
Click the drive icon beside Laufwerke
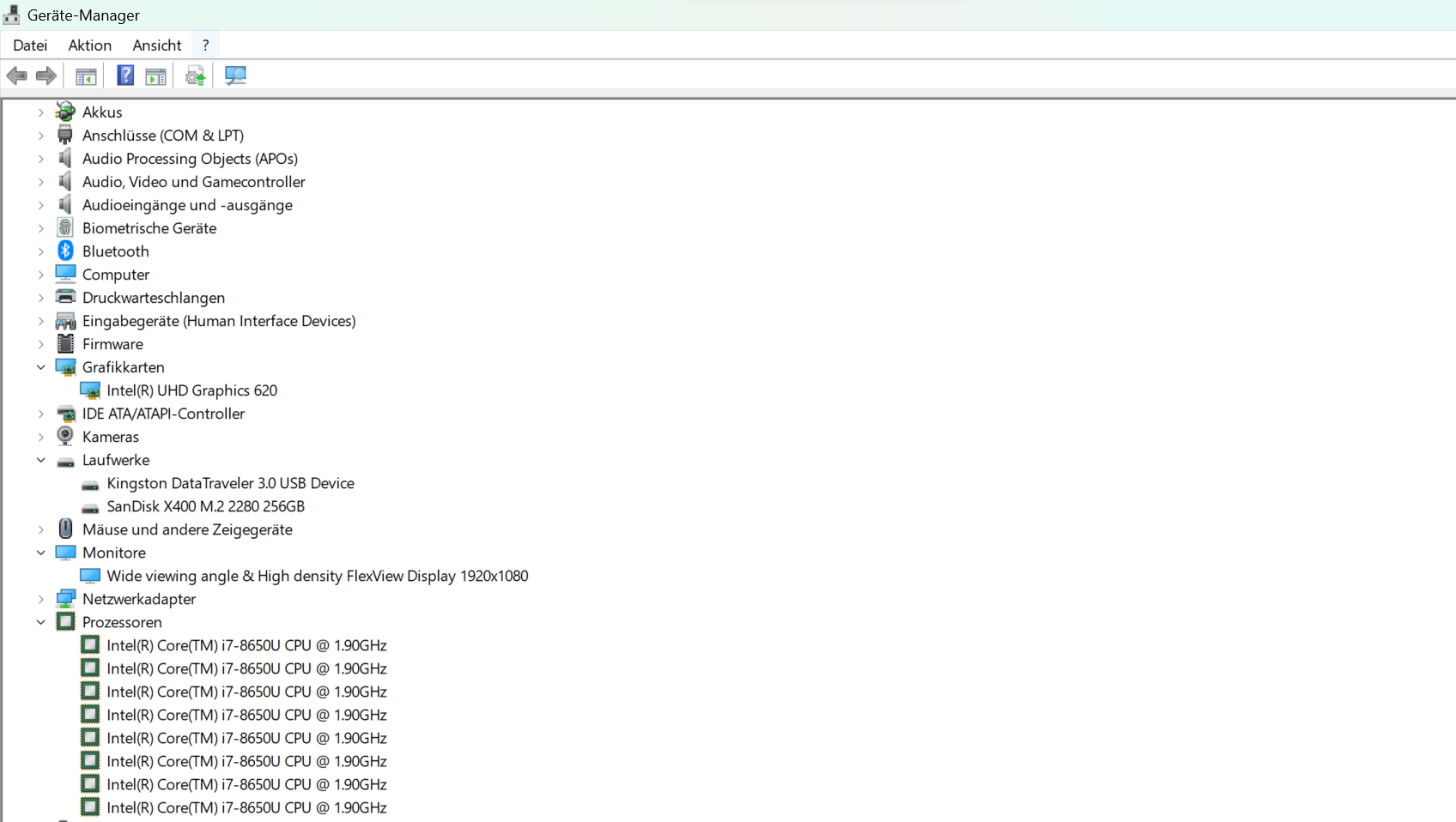tap(65, 462)
